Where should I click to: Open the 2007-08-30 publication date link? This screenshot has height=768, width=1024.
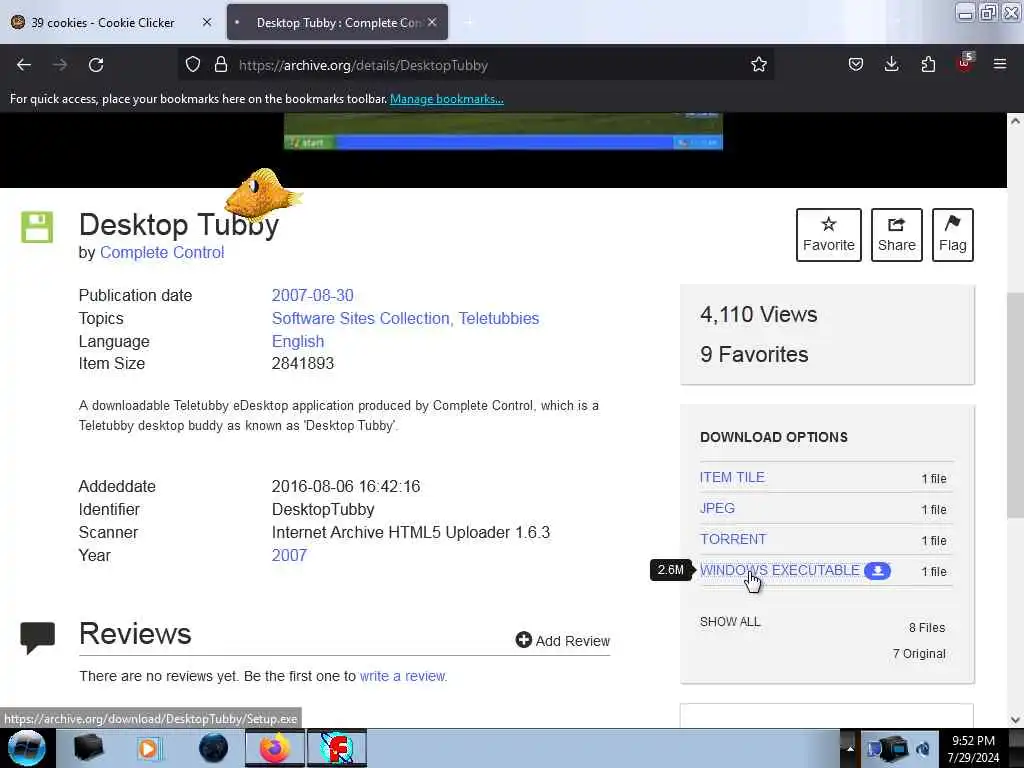313,295
